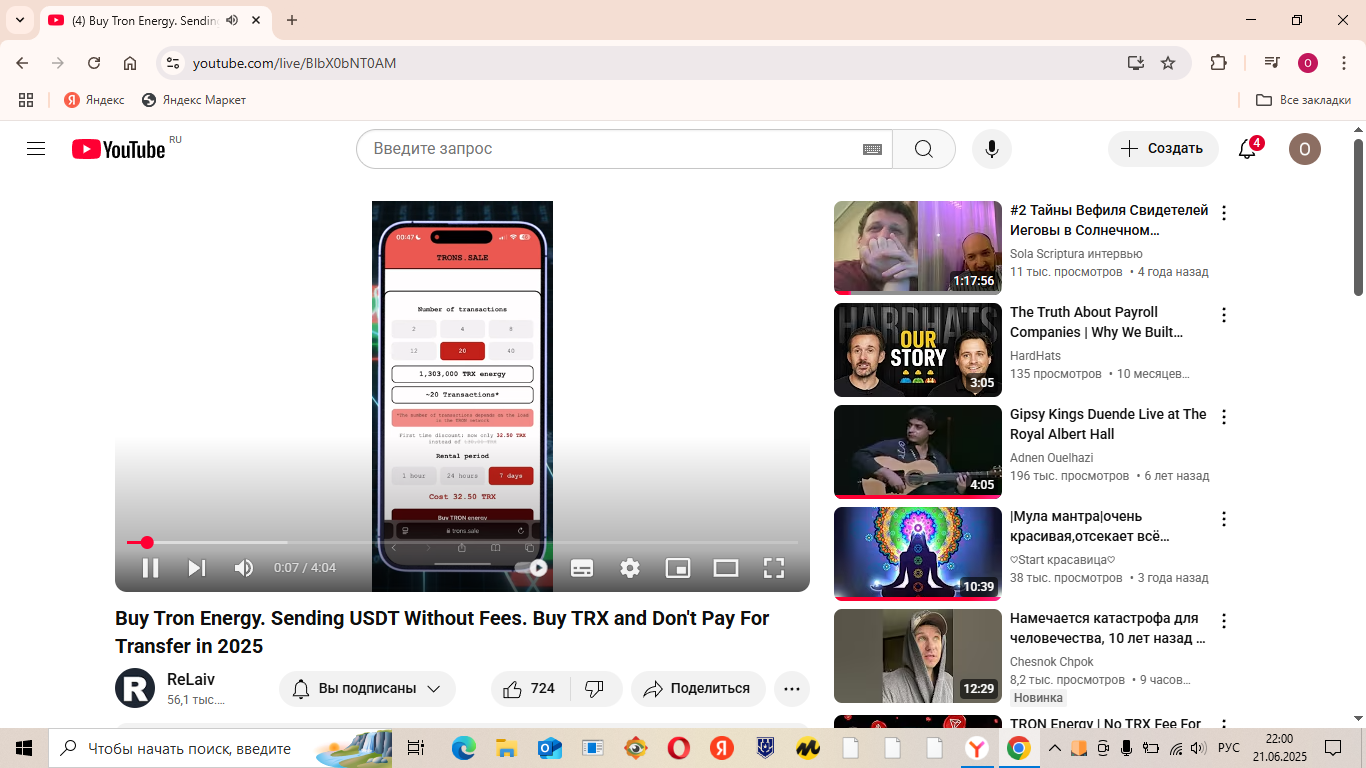Viewport: 1366px width, 768px height.
Task: Start voice search with microphone
Action: coord(992,149)
